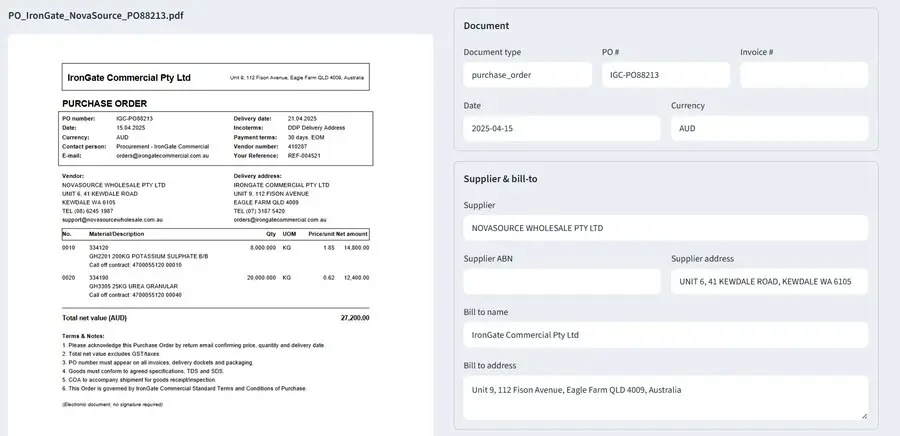Click vendor name NOVASOURCE WHOLESALE PTY LTD in document
Image resolution: width=900 pixels, height=436 pixels.
pyautogui.click(x=114, y=185)
